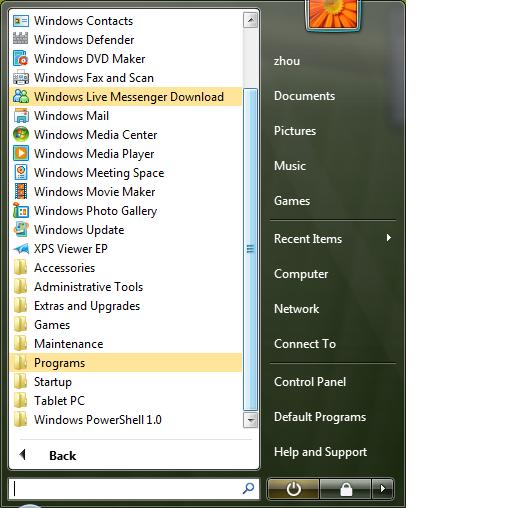Viewport: 512px width, 508px height.
Task: Click the programs list scrollbar thumb
Action: click(250, 249)
